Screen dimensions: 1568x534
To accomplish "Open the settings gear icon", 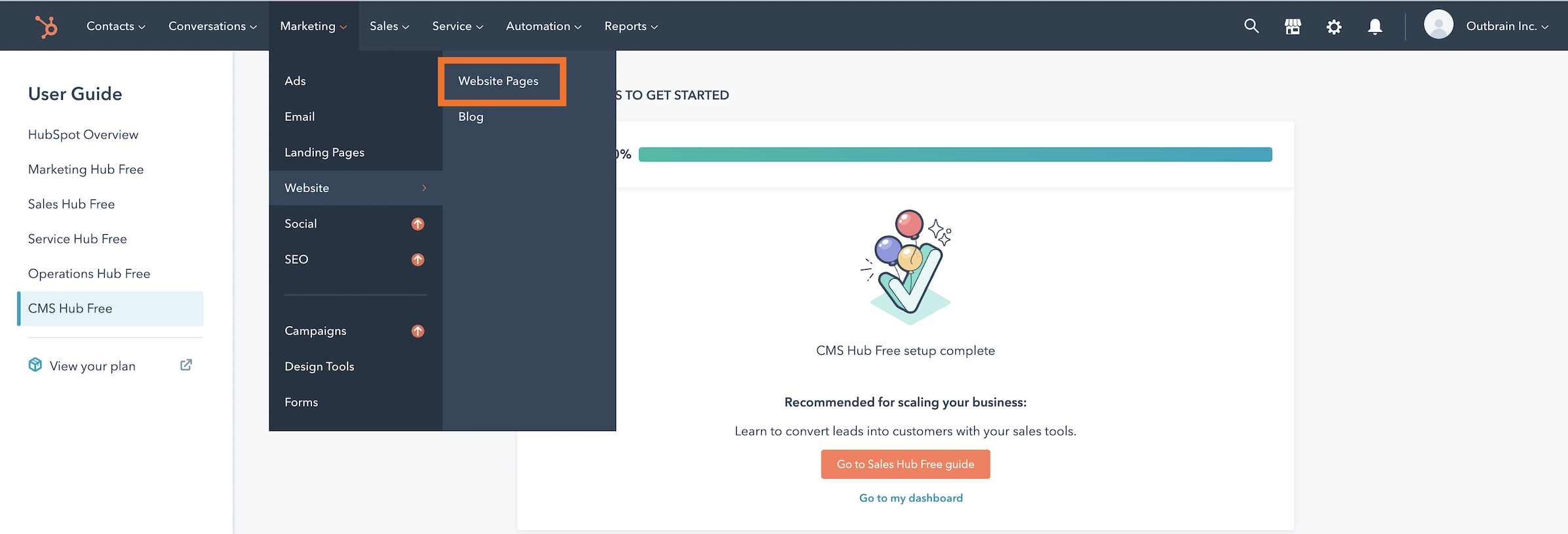I will click(1334, 27).
